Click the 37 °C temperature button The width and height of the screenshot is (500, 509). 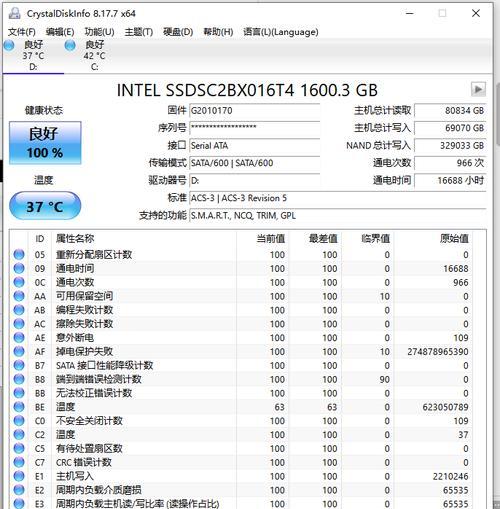[45, 206]
